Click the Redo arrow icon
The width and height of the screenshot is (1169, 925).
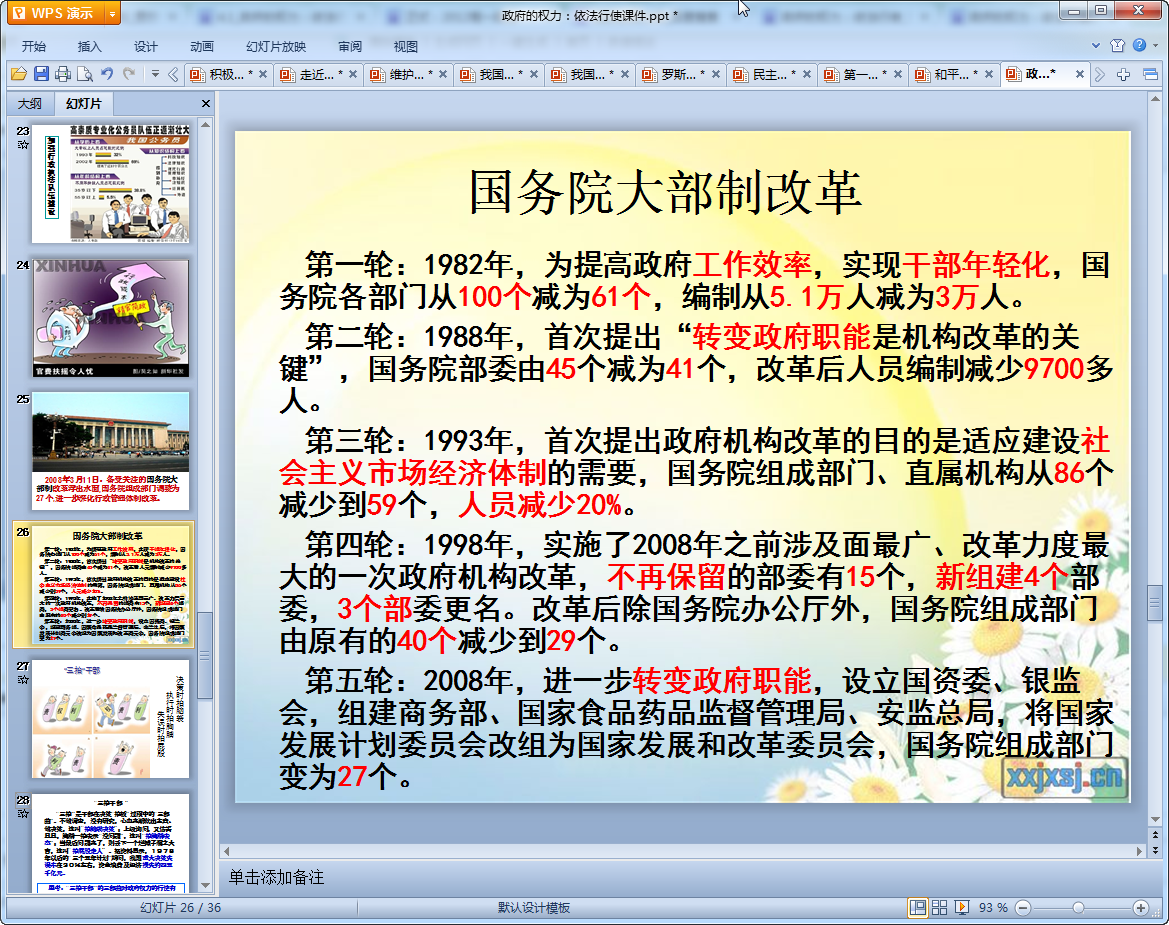click(129, 74)
